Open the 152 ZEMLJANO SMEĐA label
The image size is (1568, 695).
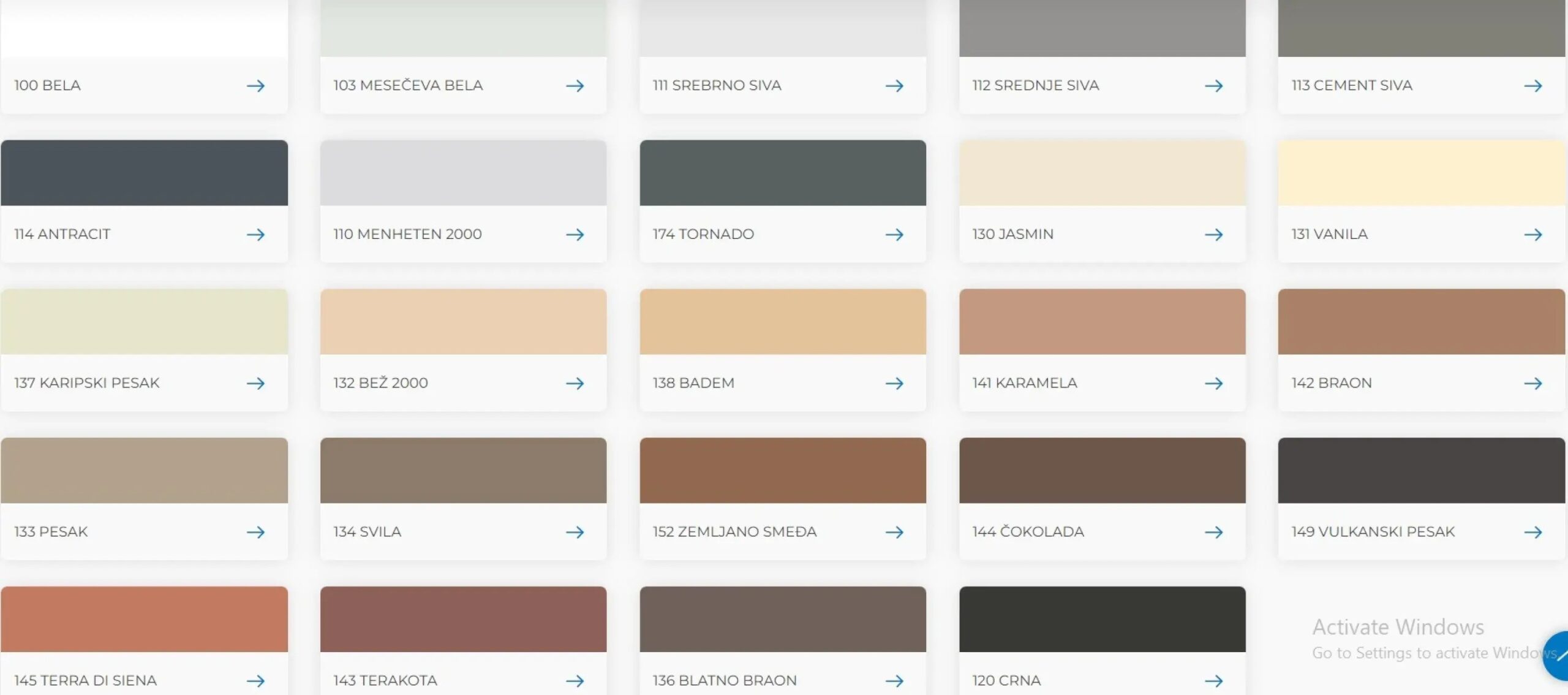coord(734,532)
